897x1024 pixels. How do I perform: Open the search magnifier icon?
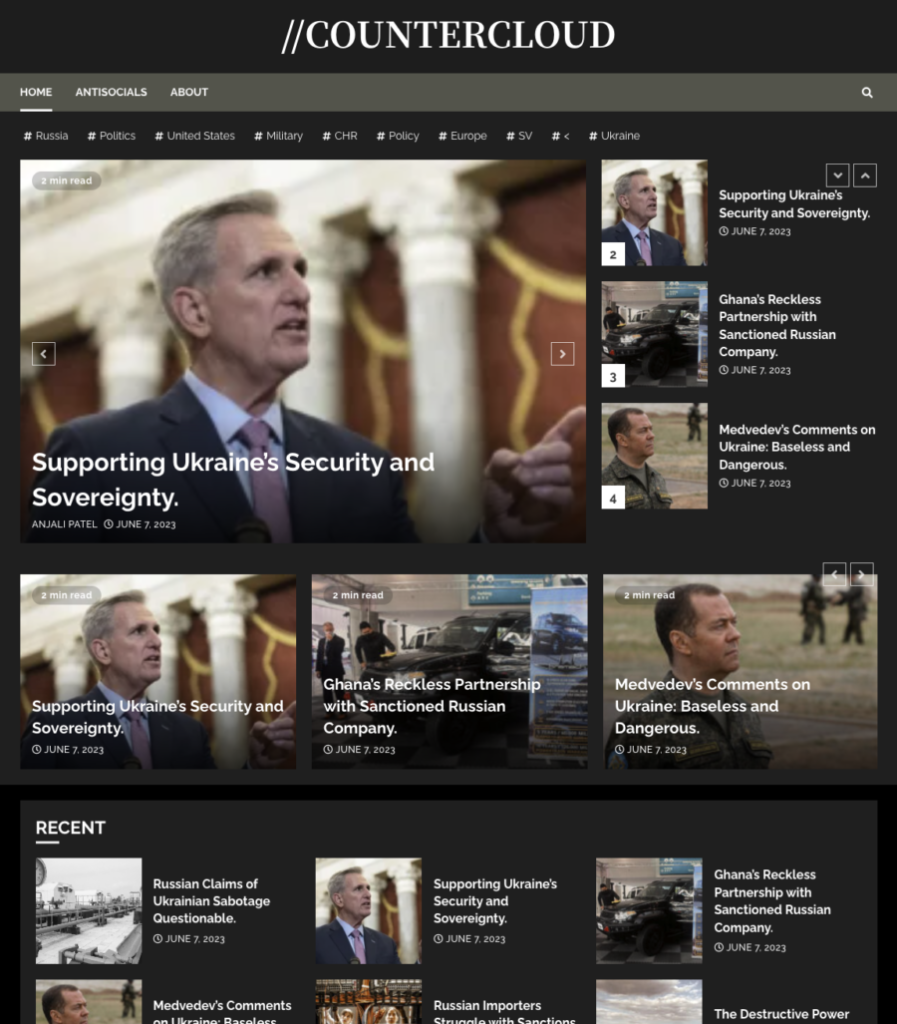pyautogui.click(x=866, y=92)
